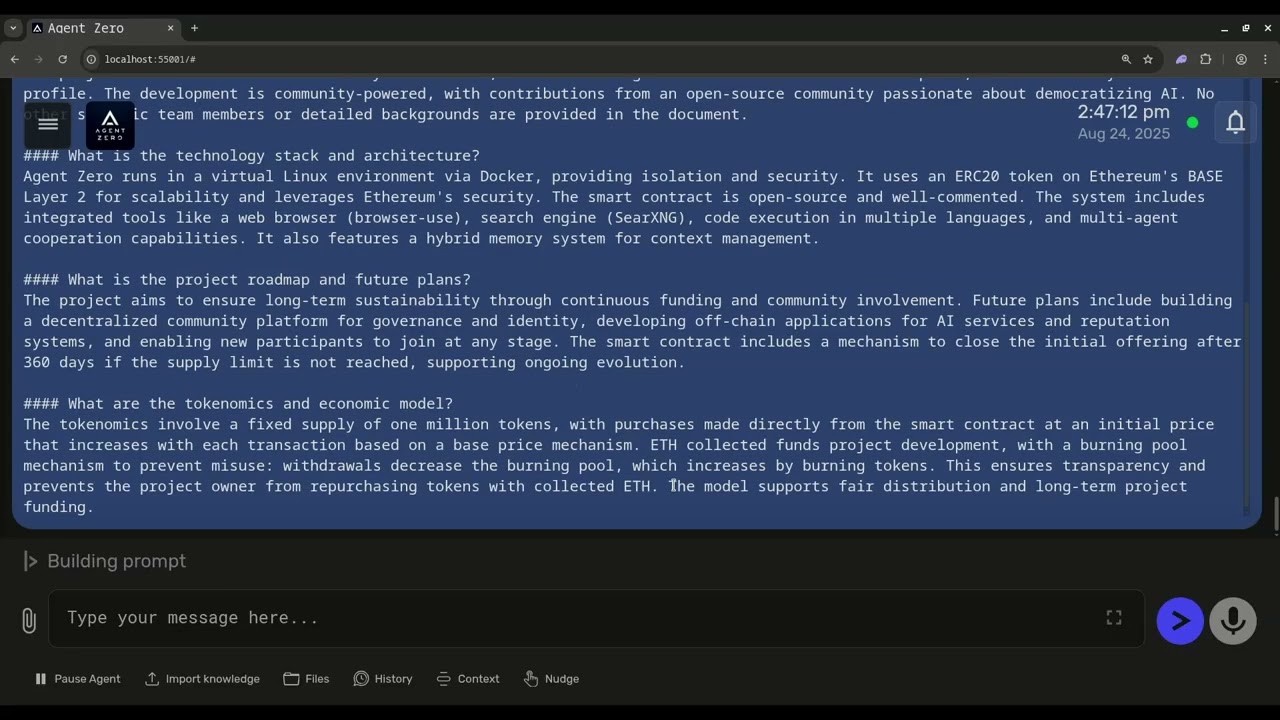Activate the microphone voice input
Image resolution: width=1280 pixels, height=720 pixels.
click(1232, 621)
